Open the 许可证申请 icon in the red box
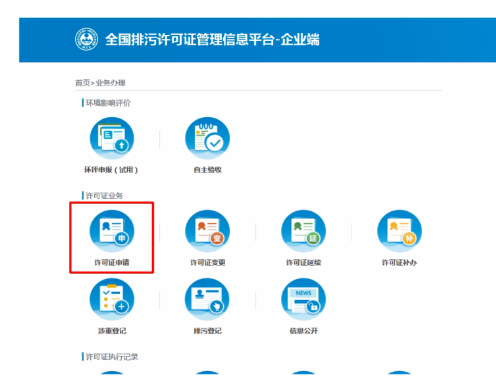 coord(112,231)
